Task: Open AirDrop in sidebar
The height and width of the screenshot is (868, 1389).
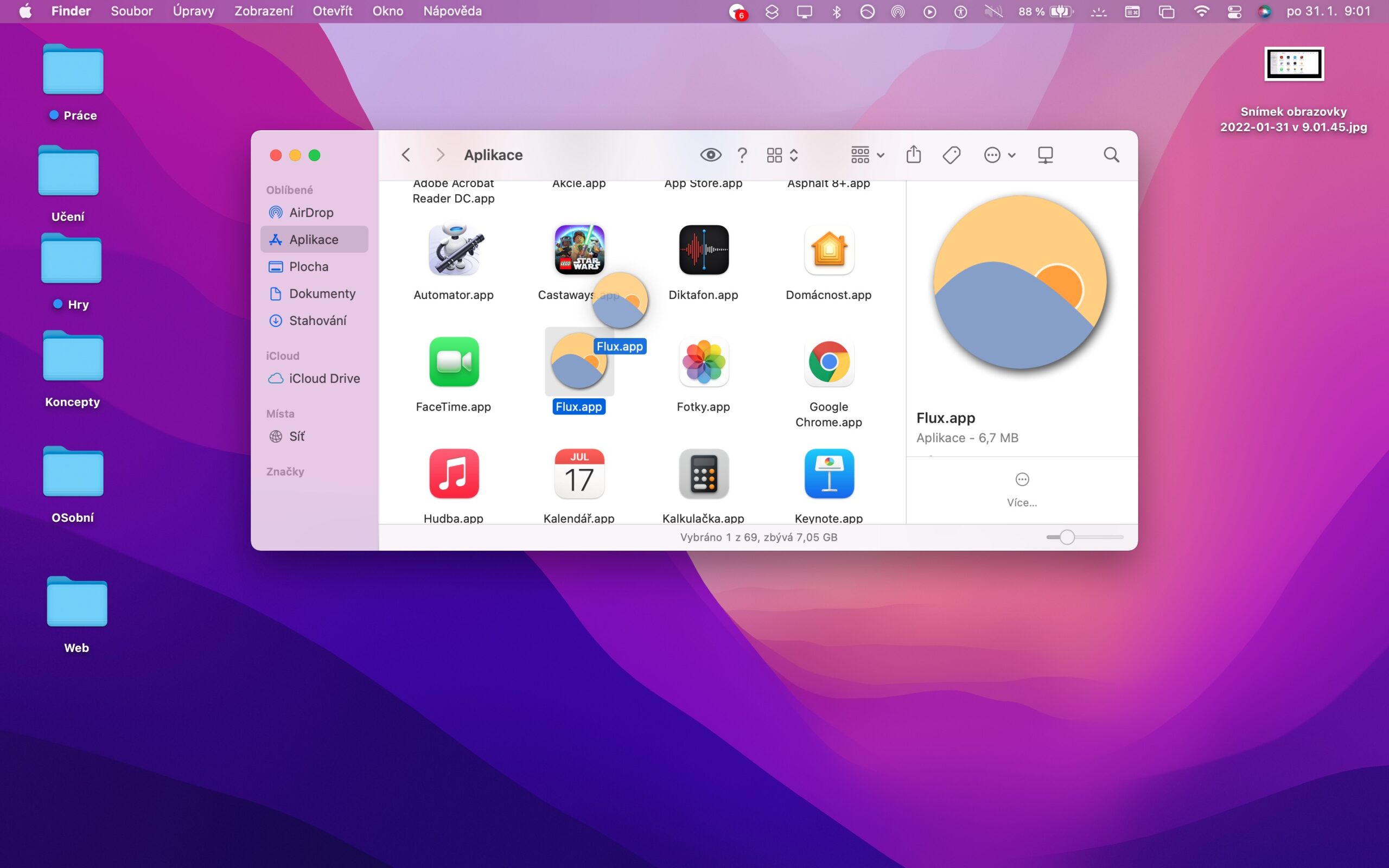Action: click(314, 213)
